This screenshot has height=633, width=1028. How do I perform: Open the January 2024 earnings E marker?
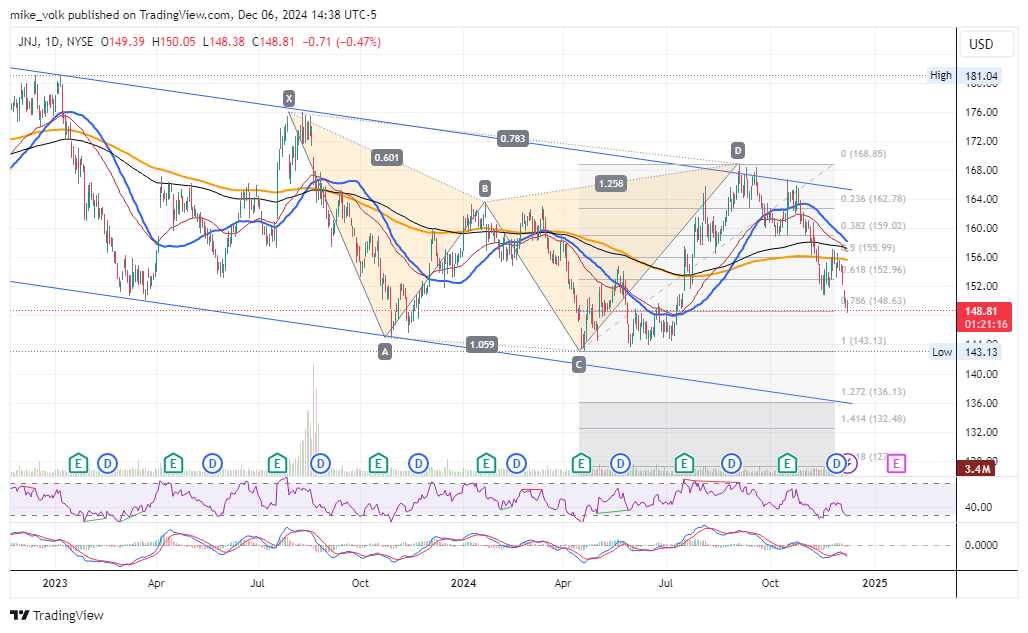tap(486, 464)
